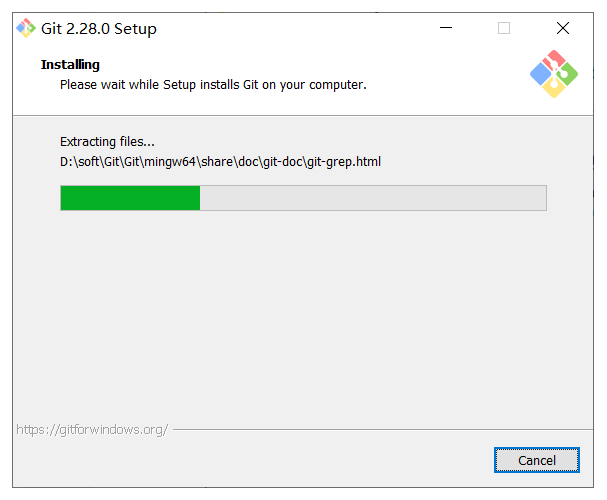
Task: Click the Git icon in the title bar
Action: coord(26,28)
